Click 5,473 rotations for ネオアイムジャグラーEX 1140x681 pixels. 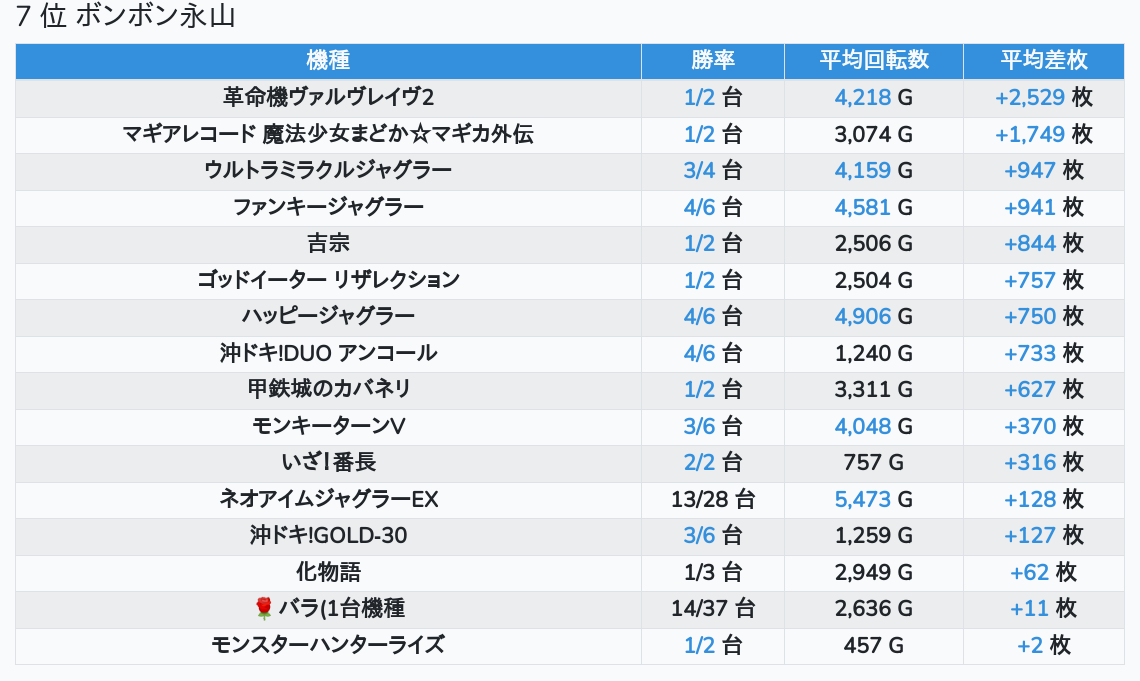(862, 499)
